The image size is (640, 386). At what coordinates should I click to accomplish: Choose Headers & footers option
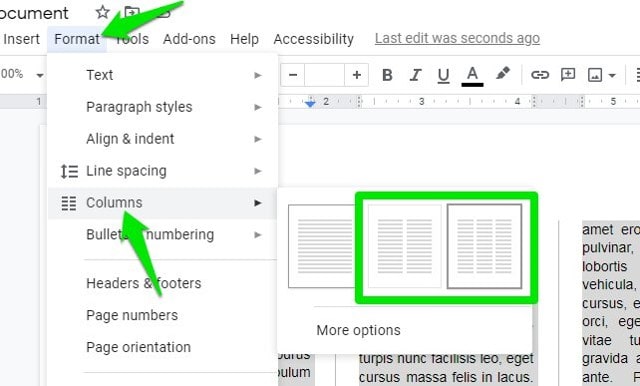tap(162, 283)
